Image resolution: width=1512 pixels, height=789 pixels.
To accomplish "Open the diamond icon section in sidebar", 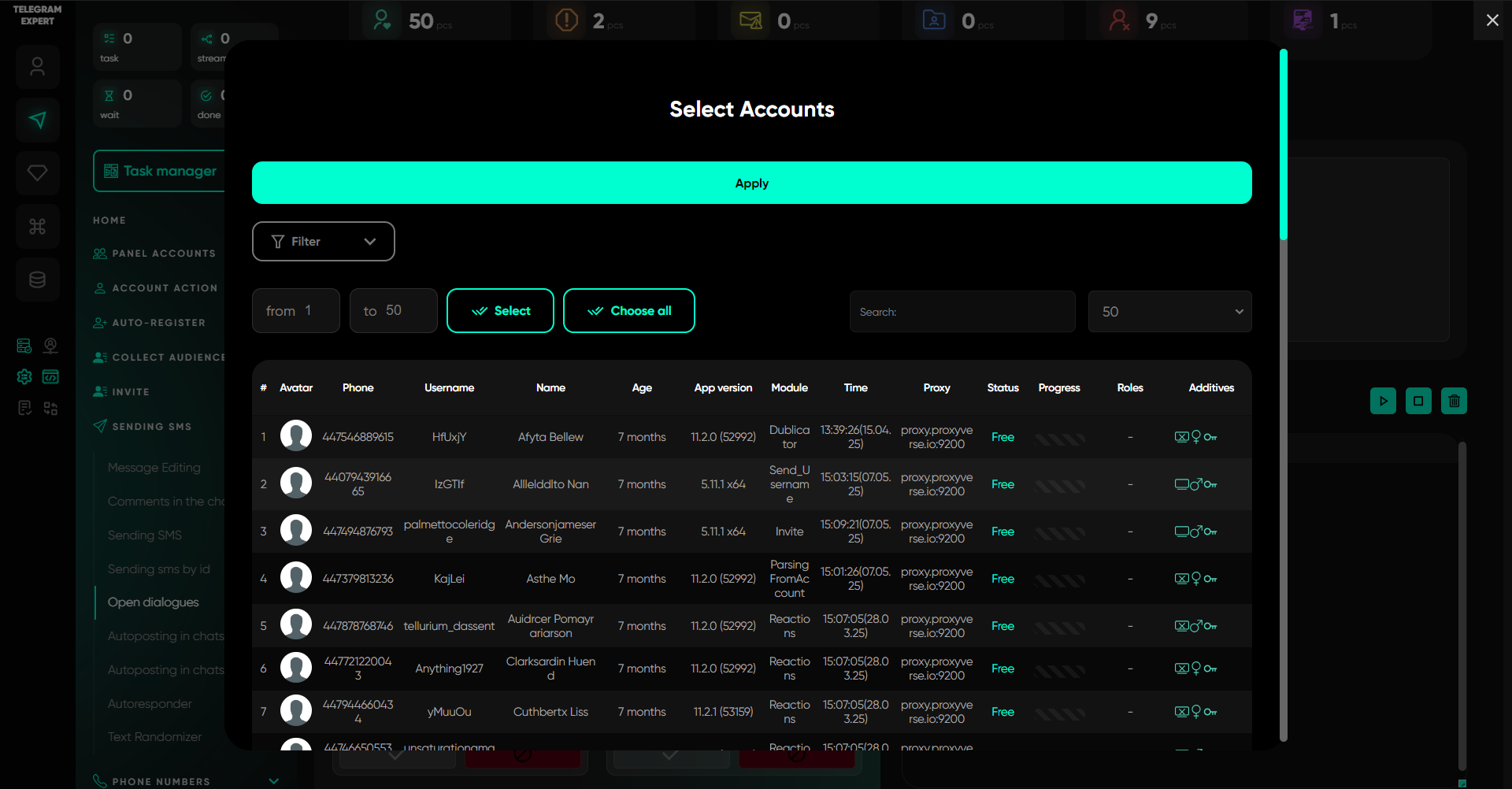I will [37, 172].
